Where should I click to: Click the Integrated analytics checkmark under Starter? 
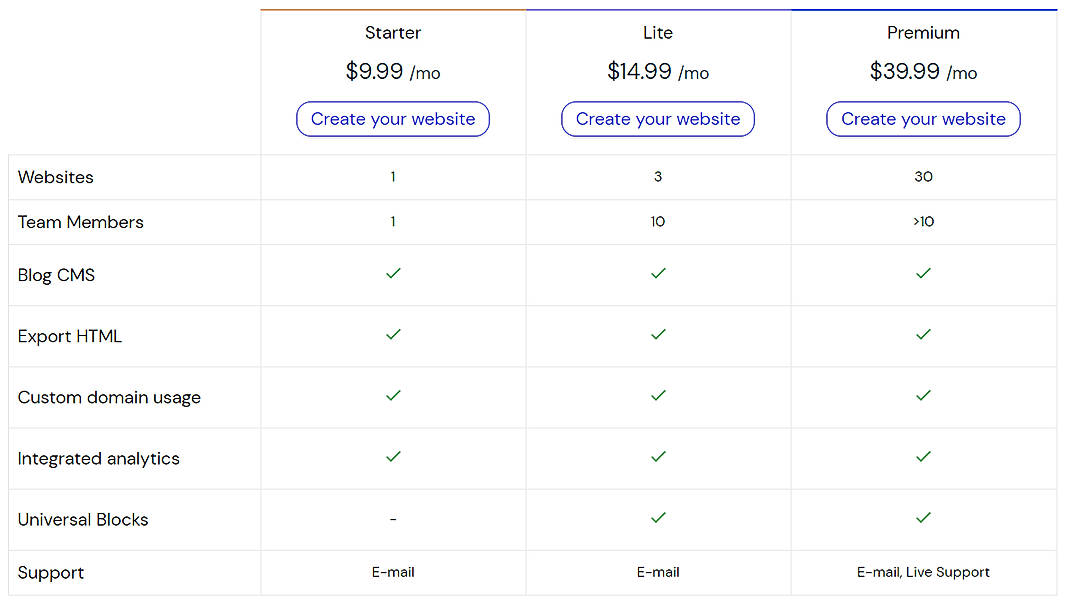393,456
